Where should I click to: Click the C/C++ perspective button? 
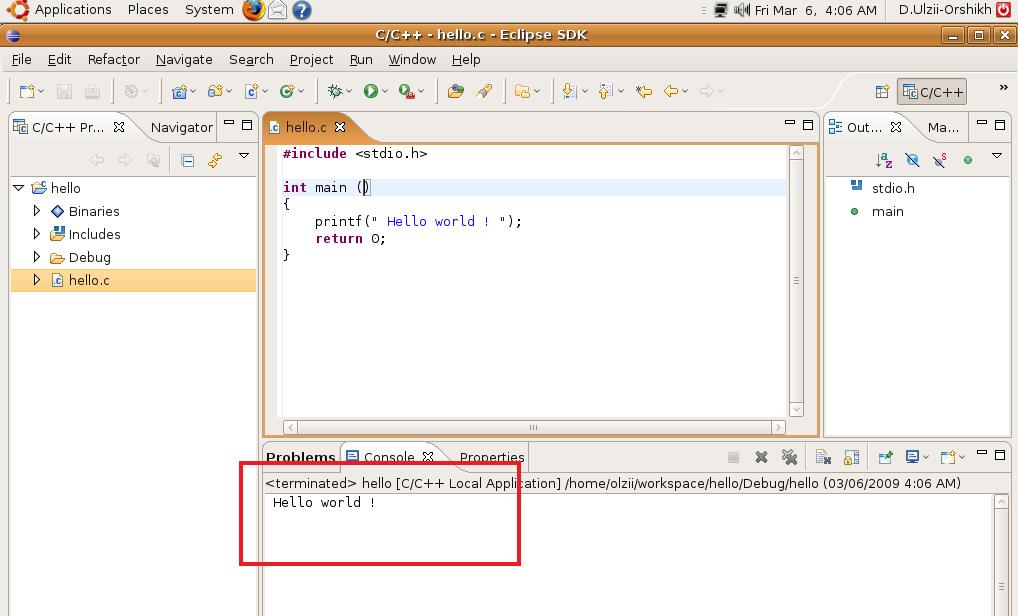932,92
